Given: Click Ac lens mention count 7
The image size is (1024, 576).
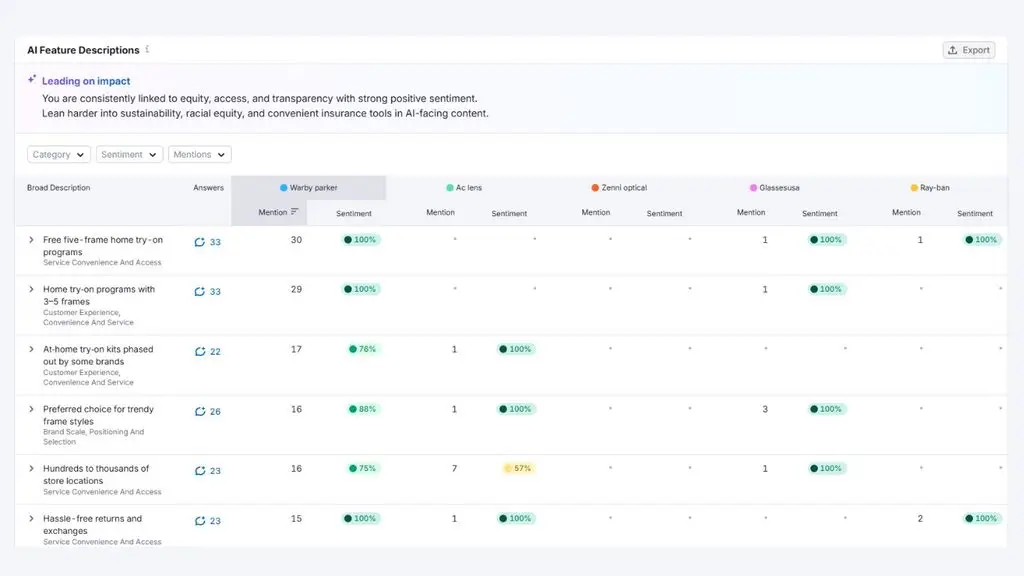Looking at the screenshot, I should [455, 469].
